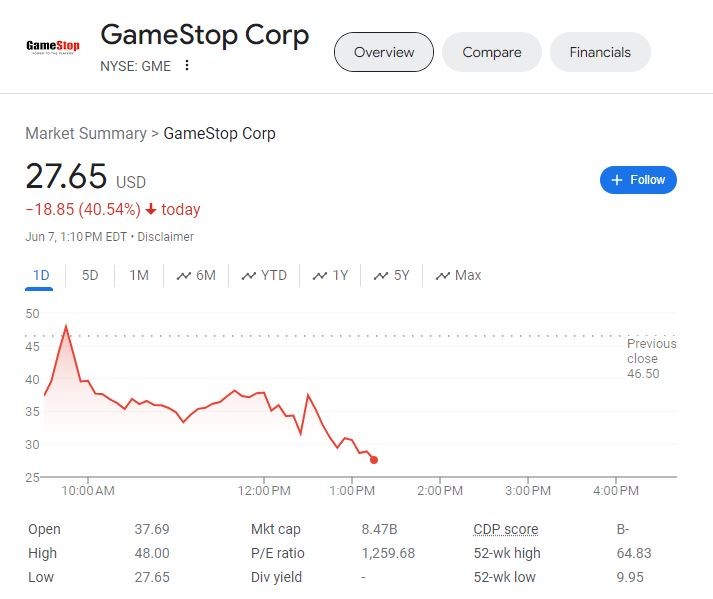Click the plus icon on Follow button

point(617,180)
